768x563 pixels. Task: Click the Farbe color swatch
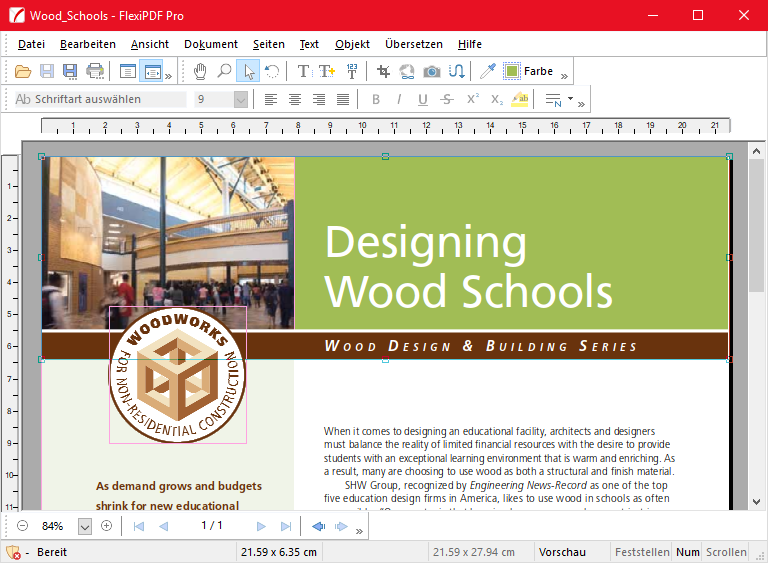[512, 71]
